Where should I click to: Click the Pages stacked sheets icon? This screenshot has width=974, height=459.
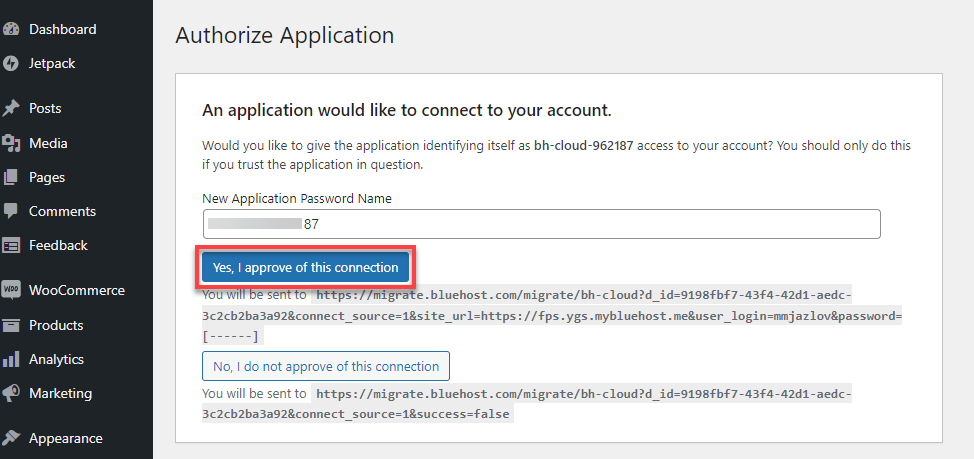tap(11, 177)
